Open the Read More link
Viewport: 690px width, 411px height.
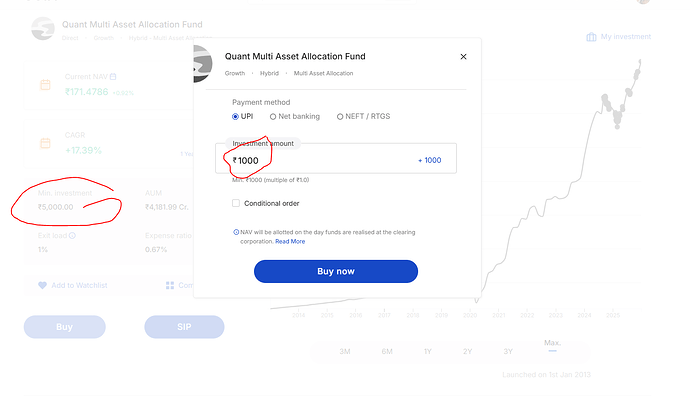point(290,241)
